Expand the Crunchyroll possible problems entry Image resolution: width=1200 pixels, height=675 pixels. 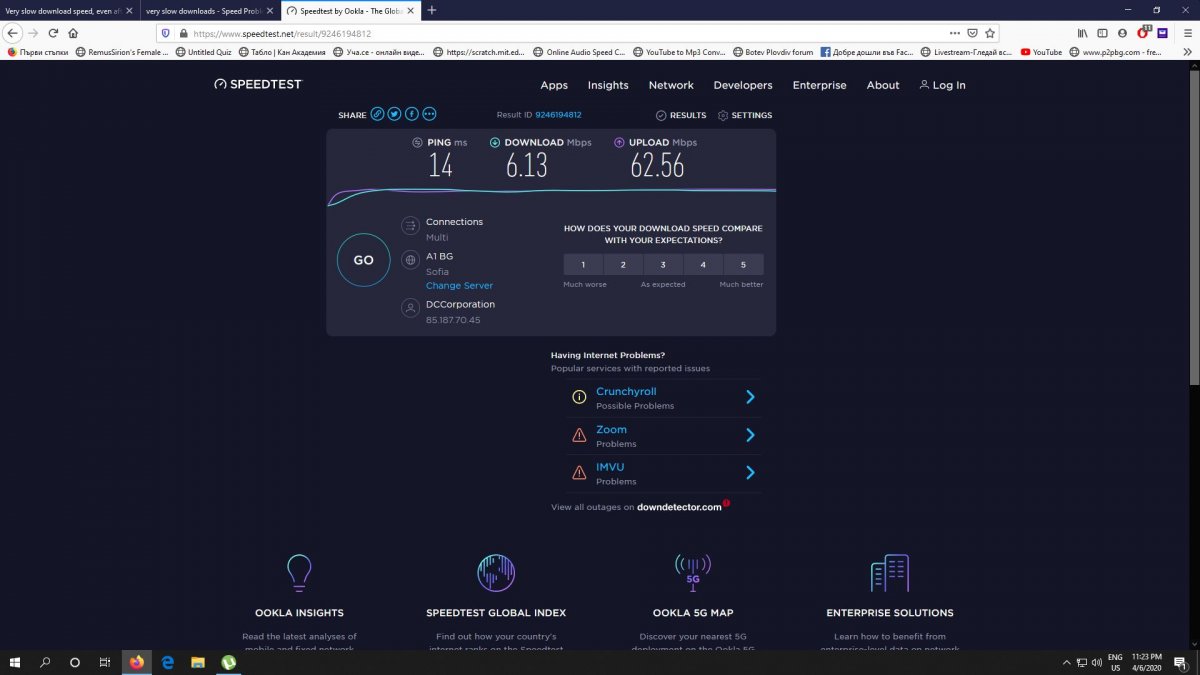pos(750,397)
